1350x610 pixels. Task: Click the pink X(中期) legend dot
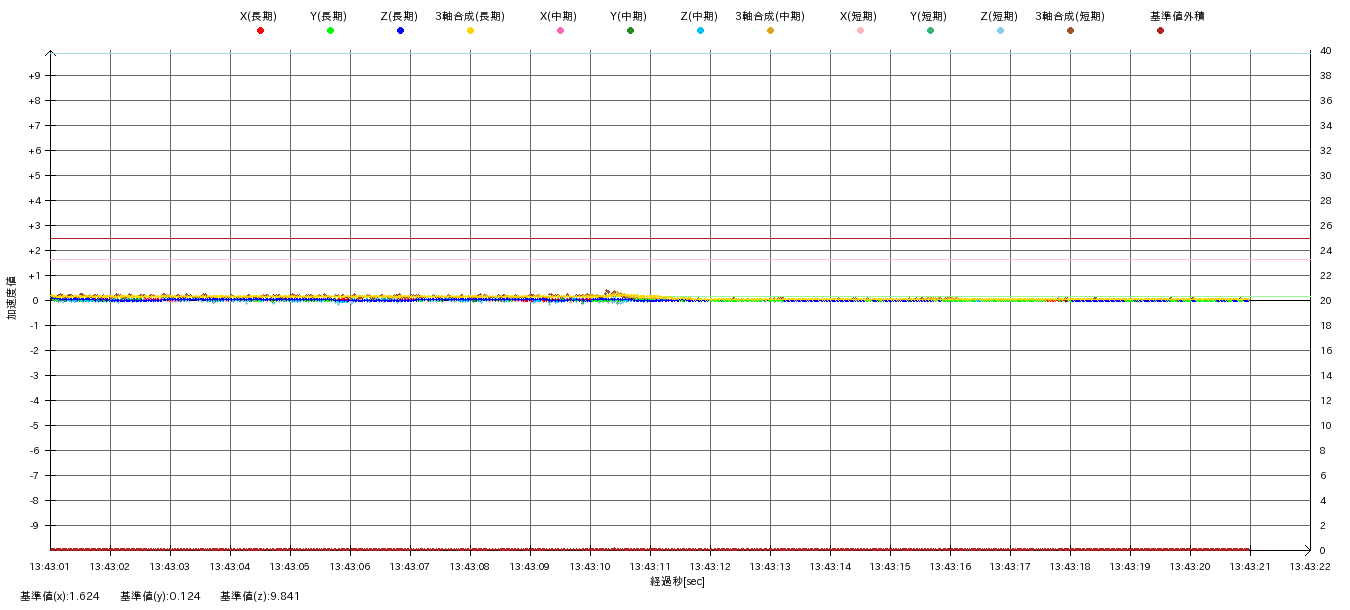[x=560, y=31]
